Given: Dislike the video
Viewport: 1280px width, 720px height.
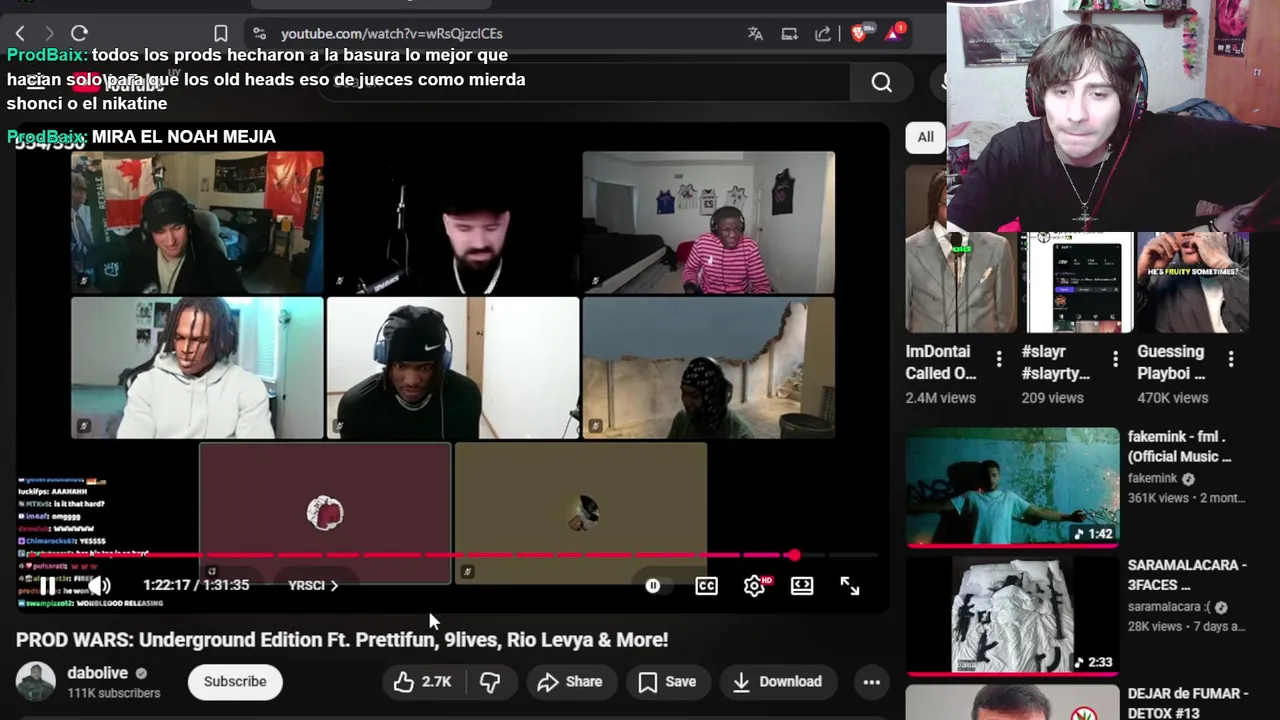Looking at the screenshot, I should pyautogui.click(x=490, y=681).
